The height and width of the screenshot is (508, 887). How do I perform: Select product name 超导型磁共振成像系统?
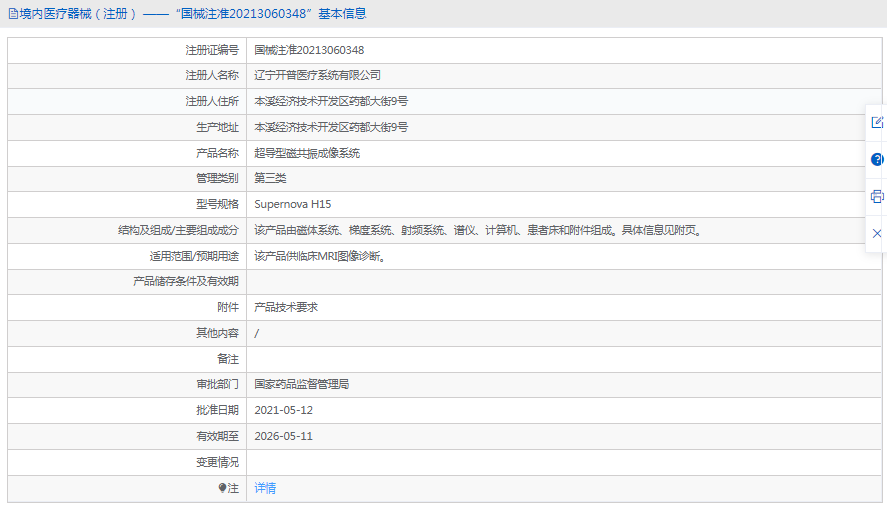307,153
